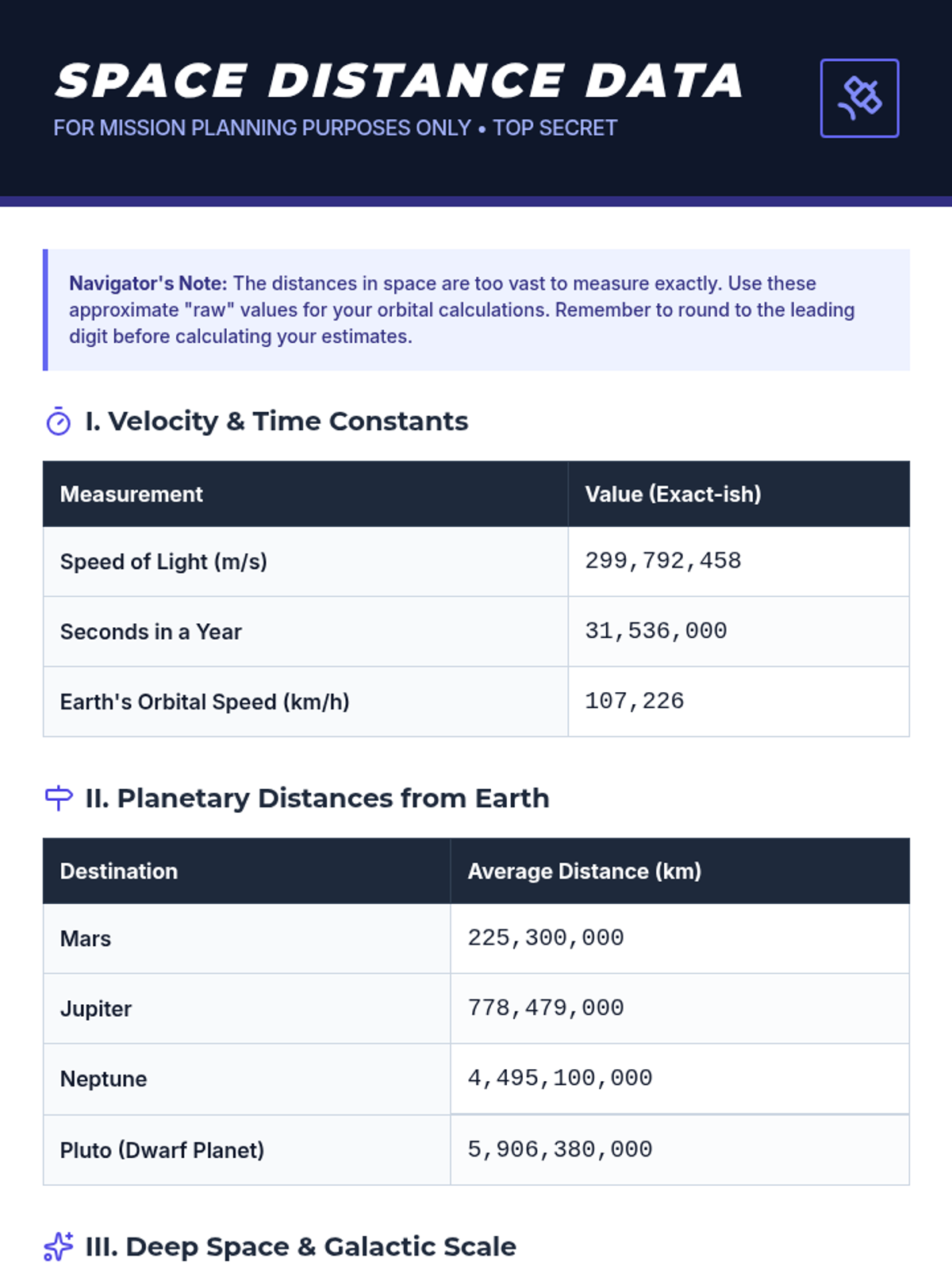Click the Deep Space & Galactic Scale heading

[301, 1246]
